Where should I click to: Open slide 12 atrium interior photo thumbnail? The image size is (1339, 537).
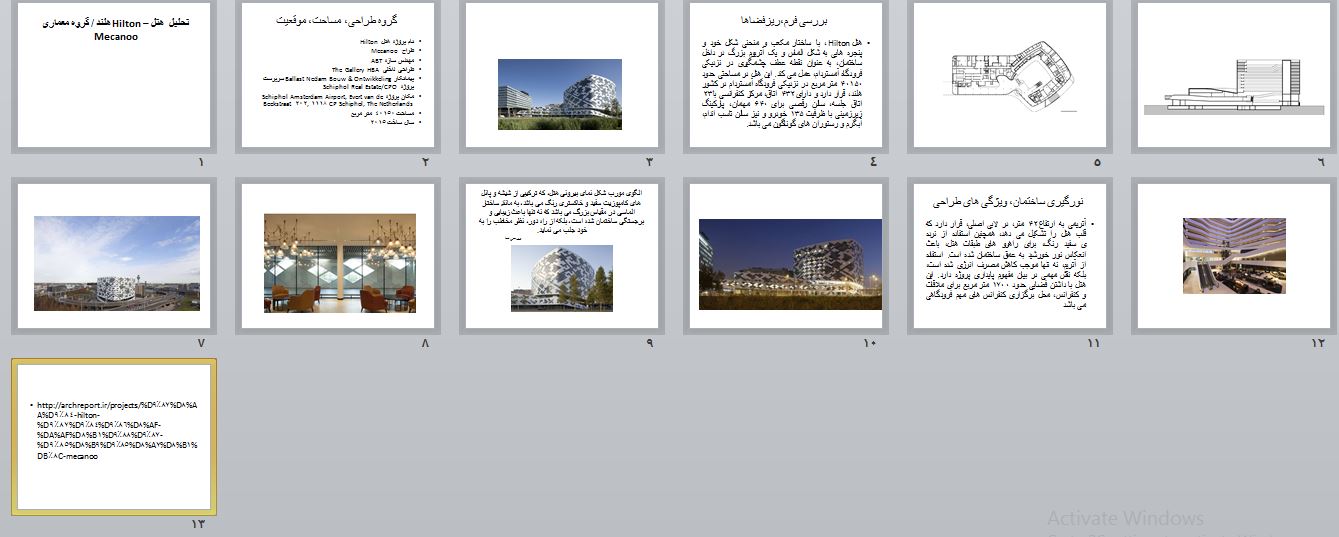coord(1234,256)
